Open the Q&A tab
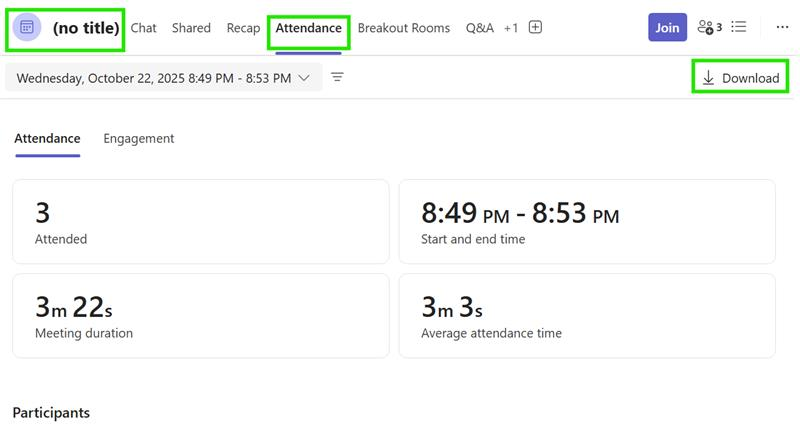The width and height of the screenshot is (800, 432). (x=480, y=28)
